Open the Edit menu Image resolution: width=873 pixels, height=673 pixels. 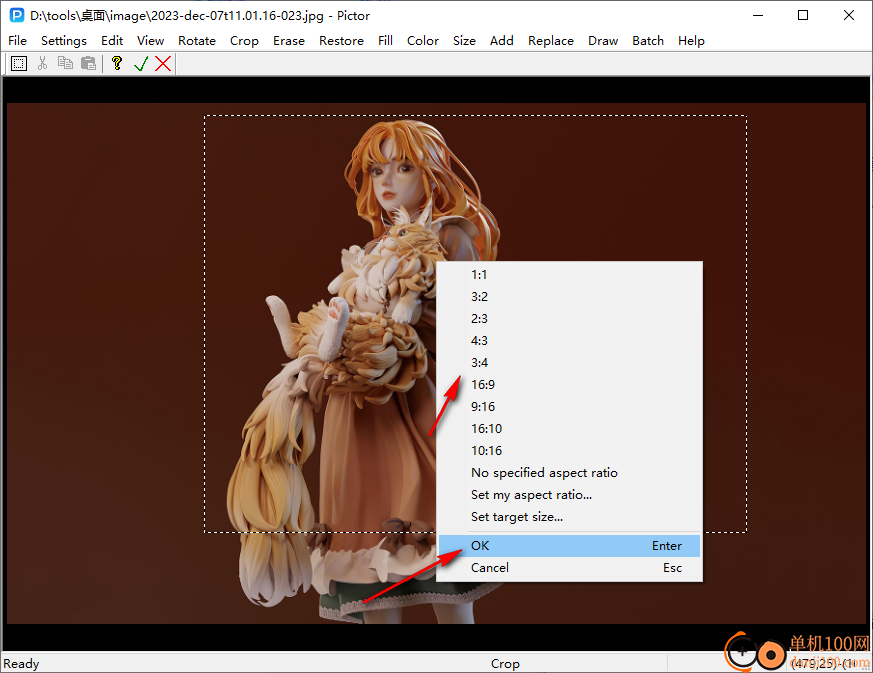[112, 41]
